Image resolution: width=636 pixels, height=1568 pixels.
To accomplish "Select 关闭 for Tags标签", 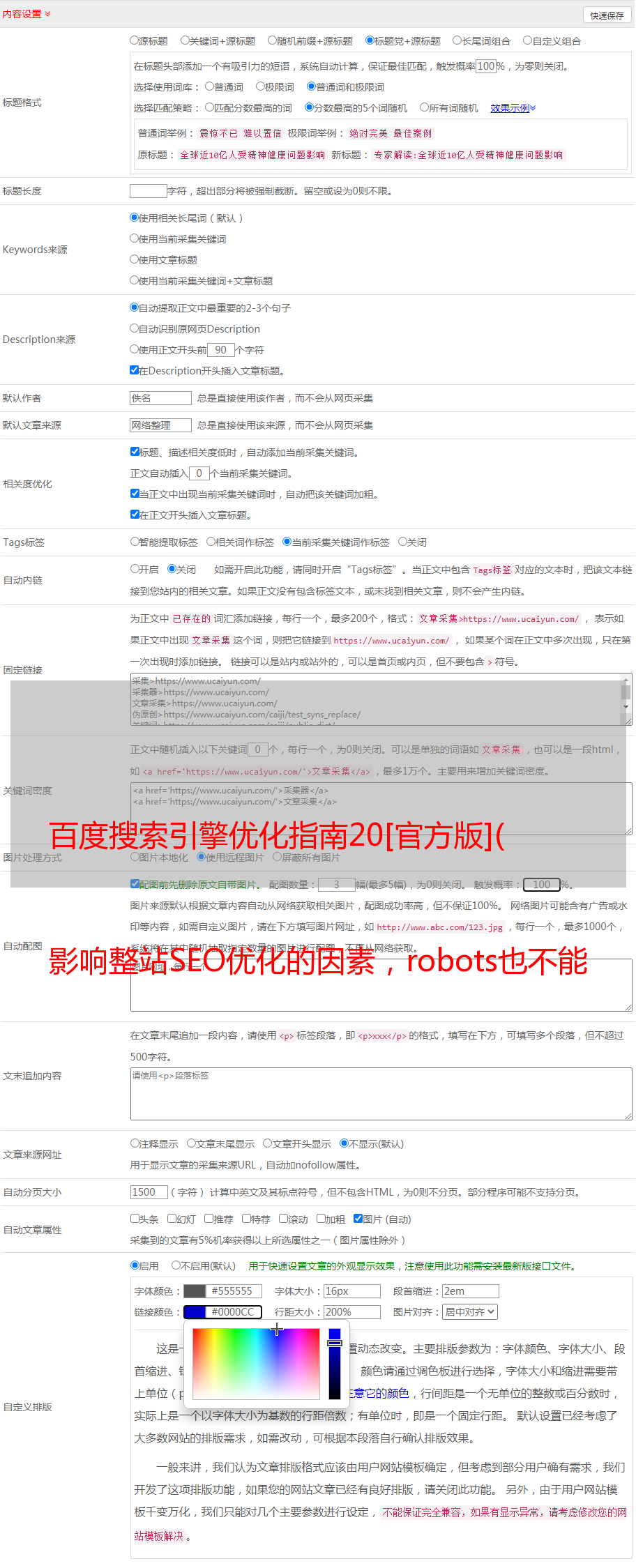I will pos(402,542).
